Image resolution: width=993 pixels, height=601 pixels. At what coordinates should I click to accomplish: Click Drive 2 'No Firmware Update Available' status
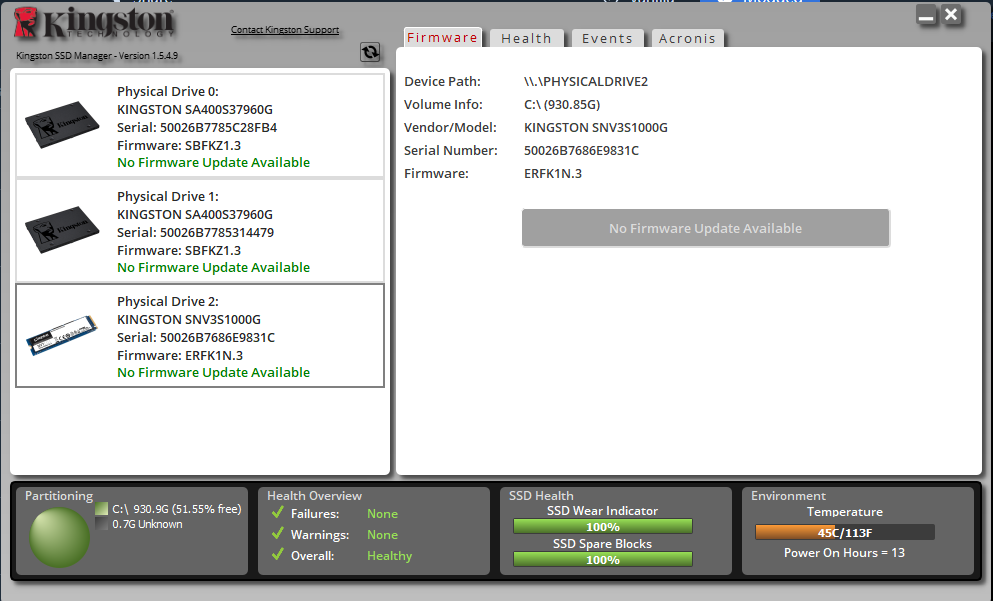tap(213, 372)
